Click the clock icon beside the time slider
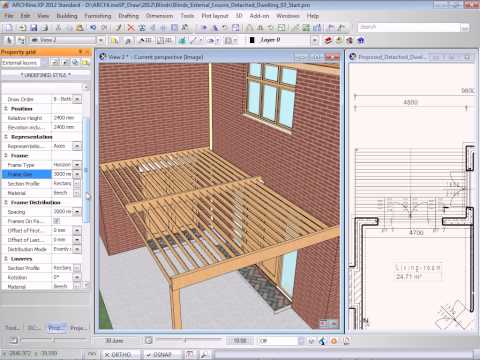480x360 pixels. (x=149, y=340)
